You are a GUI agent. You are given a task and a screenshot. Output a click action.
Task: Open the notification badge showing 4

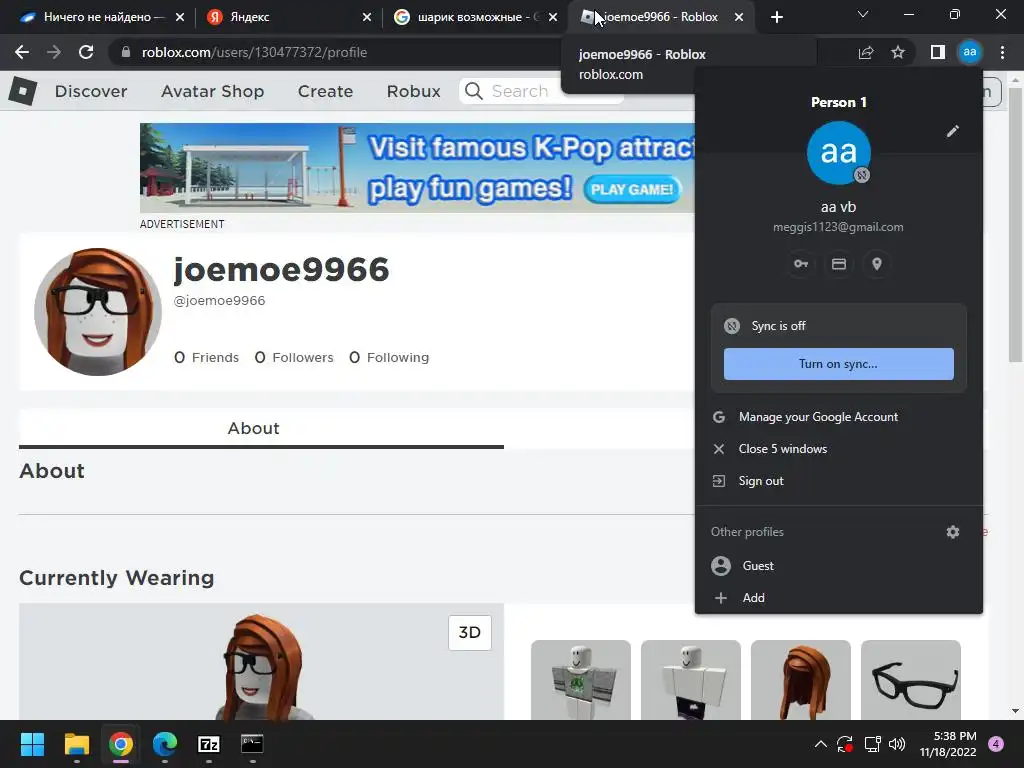pyautogui.click(x=996, y=744)
